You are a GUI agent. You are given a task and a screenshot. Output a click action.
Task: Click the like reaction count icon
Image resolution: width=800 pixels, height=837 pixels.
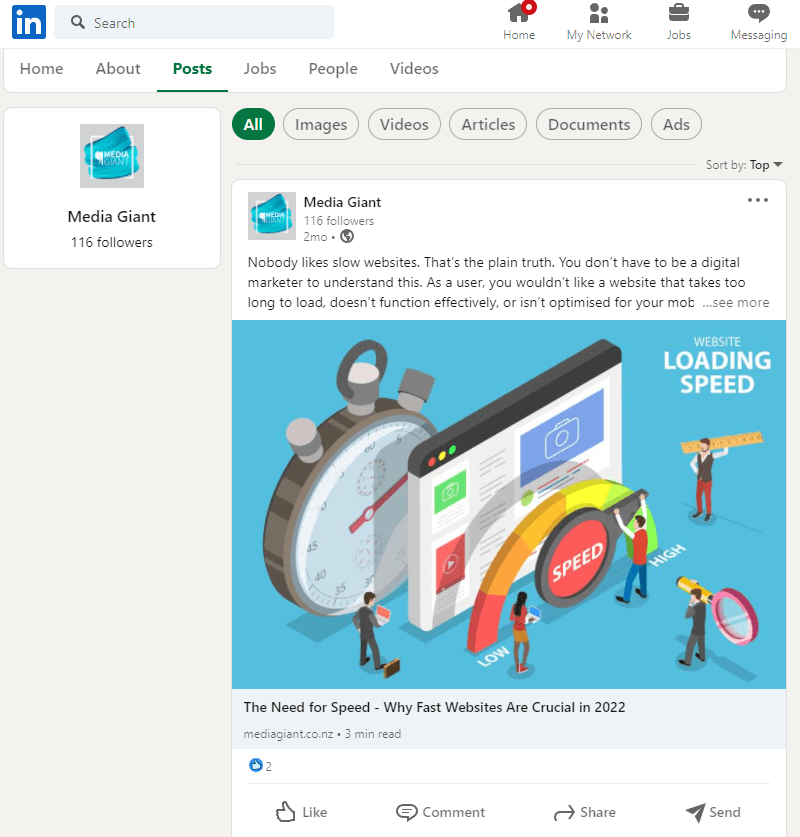[x=256, y=765]
